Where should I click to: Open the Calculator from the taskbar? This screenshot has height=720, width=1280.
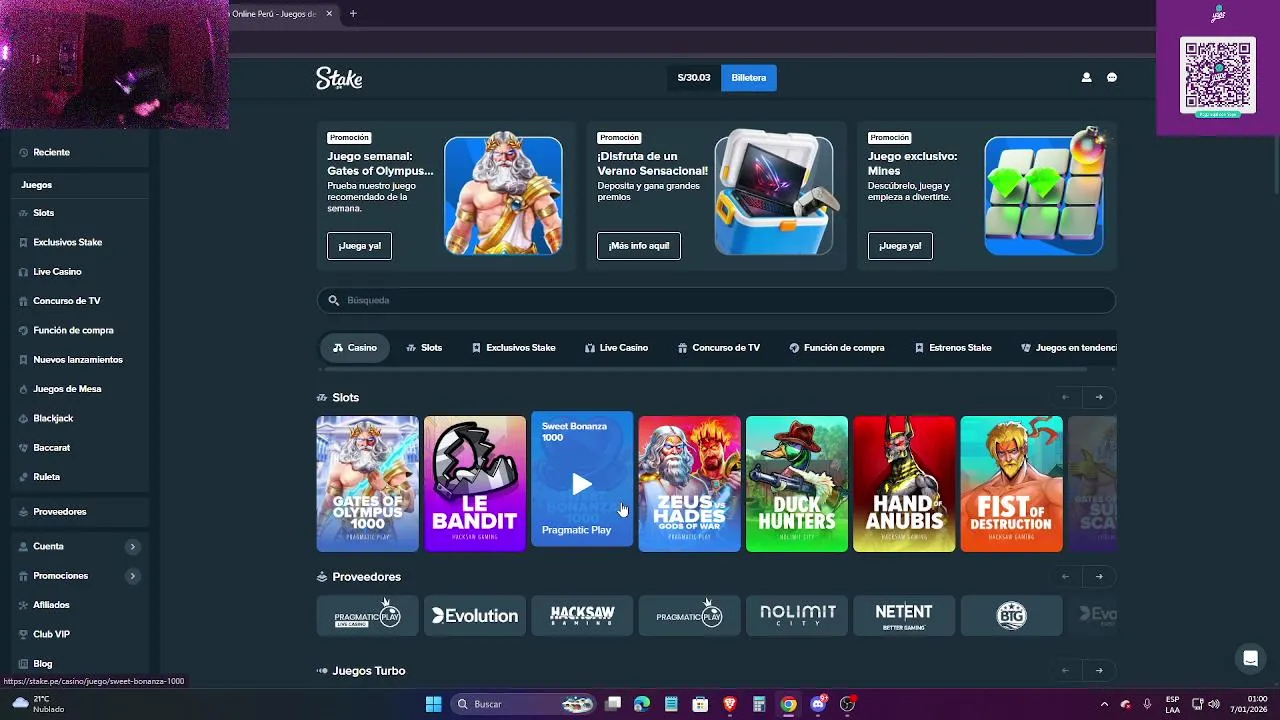(759, 704)
